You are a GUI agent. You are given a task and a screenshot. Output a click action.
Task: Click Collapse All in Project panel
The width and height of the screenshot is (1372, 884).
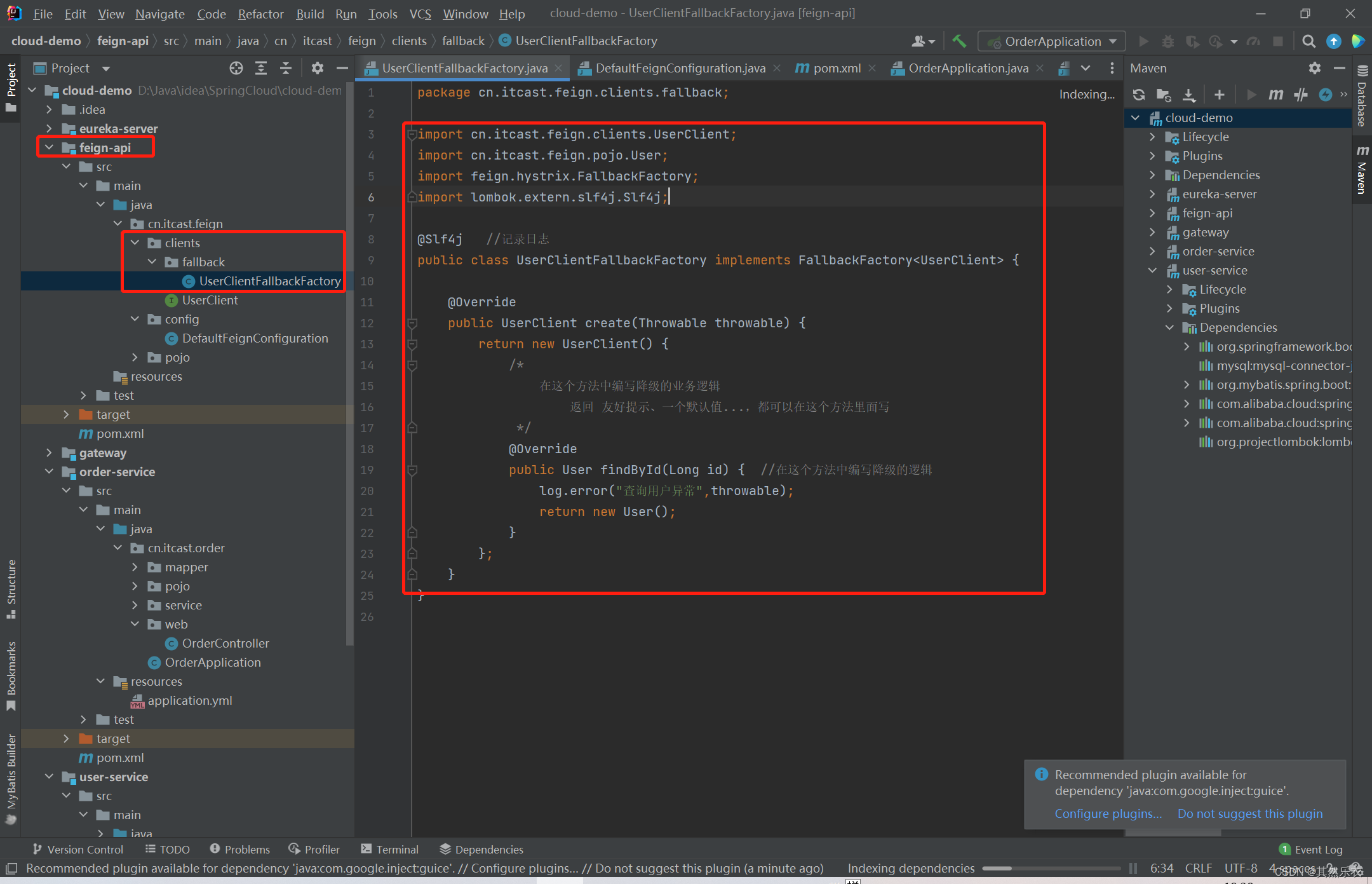click(286, 68)
